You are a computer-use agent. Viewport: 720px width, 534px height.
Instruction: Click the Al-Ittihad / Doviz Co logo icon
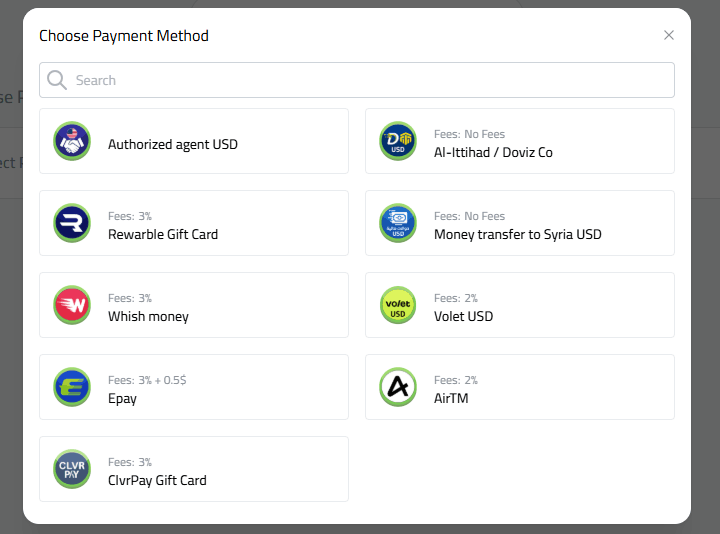(x=398, y=141)
